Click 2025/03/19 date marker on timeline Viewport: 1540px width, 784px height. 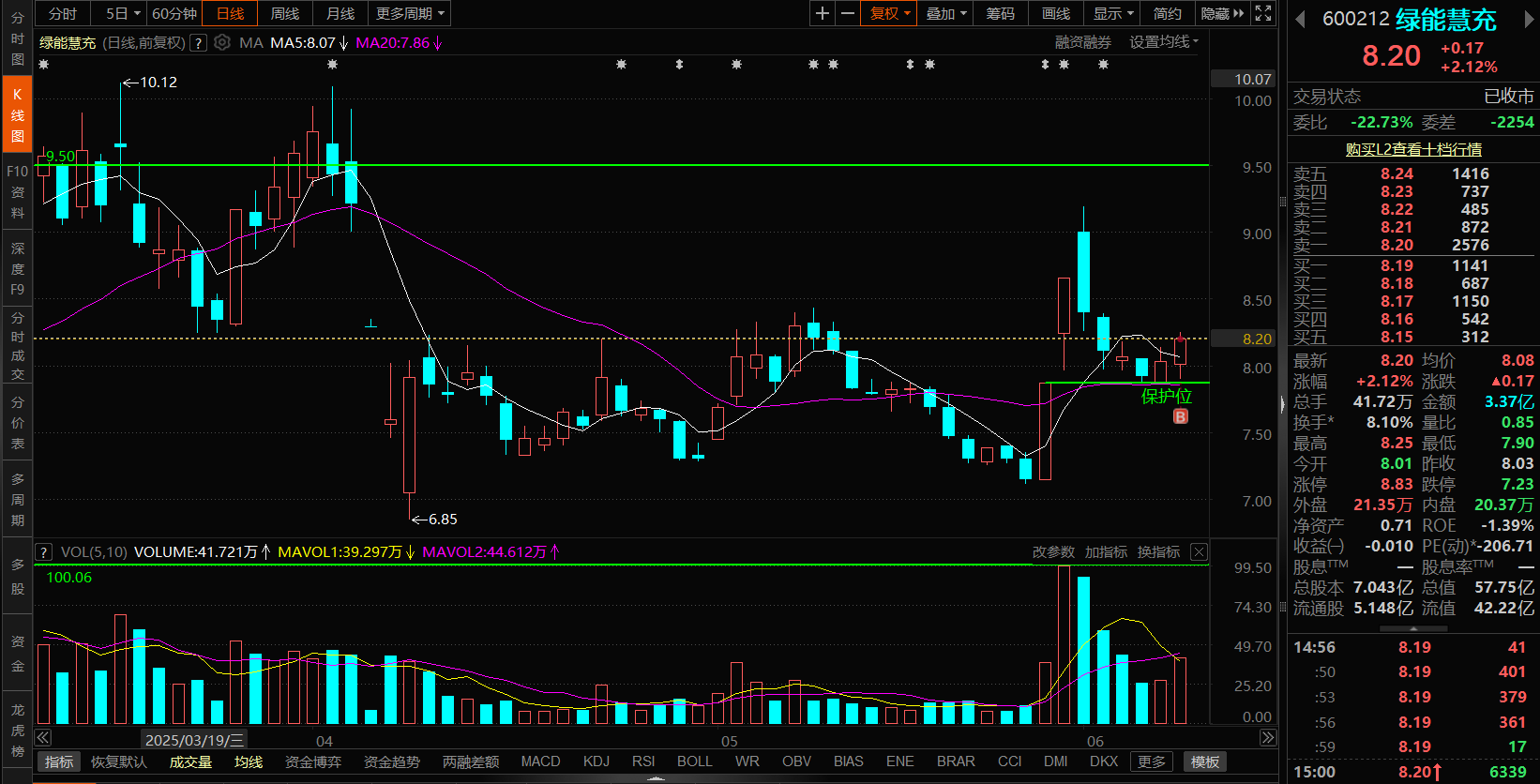coord(194,740)
